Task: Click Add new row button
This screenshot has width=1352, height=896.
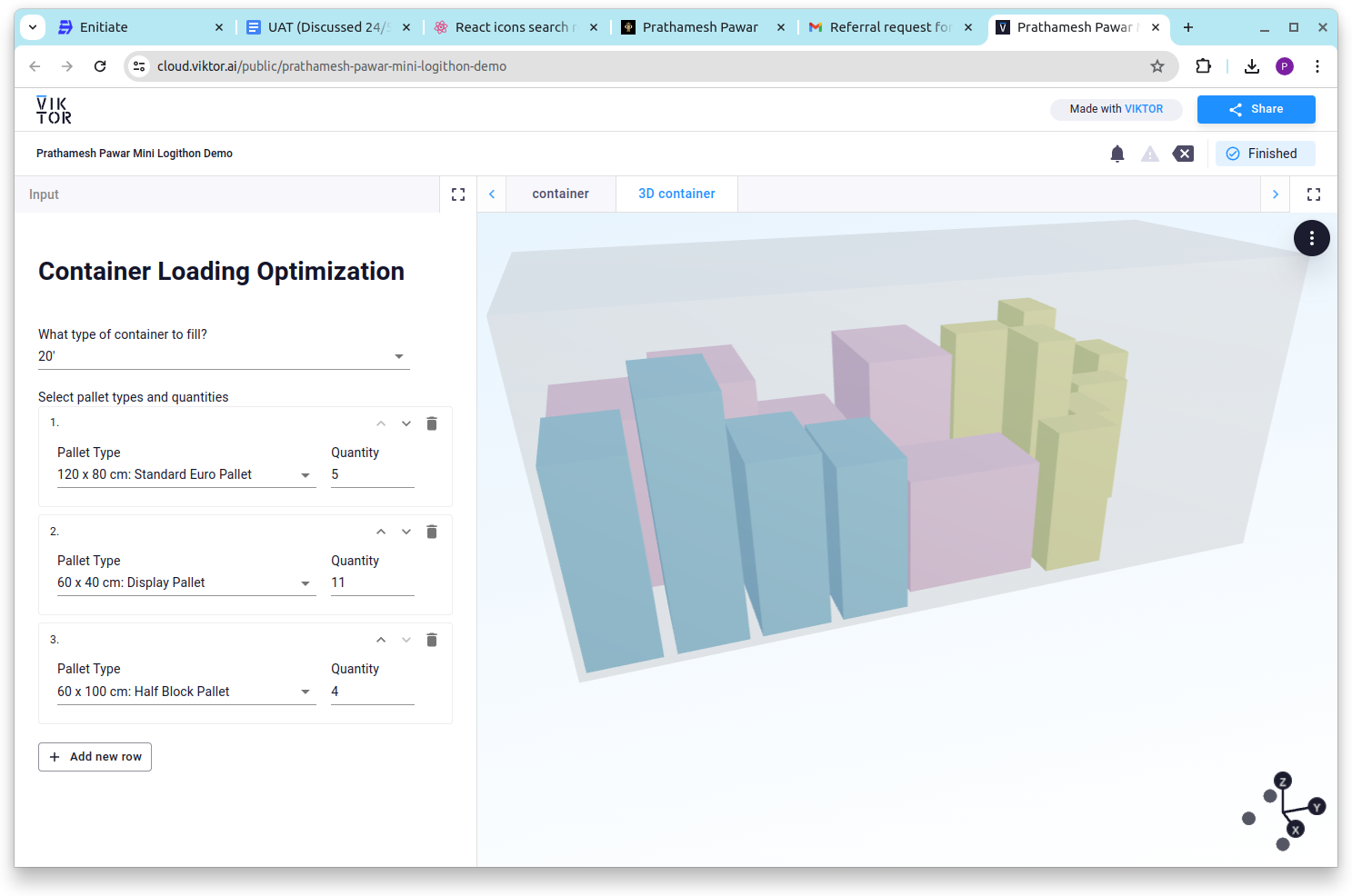Action: [x=95, y=757]
